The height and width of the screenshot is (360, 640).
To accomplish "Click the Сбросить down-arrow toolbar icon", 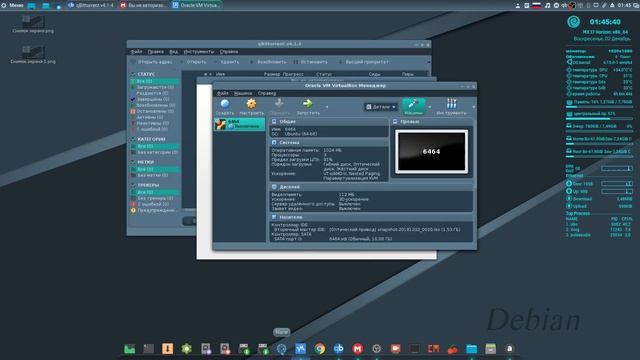I will coord(279,104).
